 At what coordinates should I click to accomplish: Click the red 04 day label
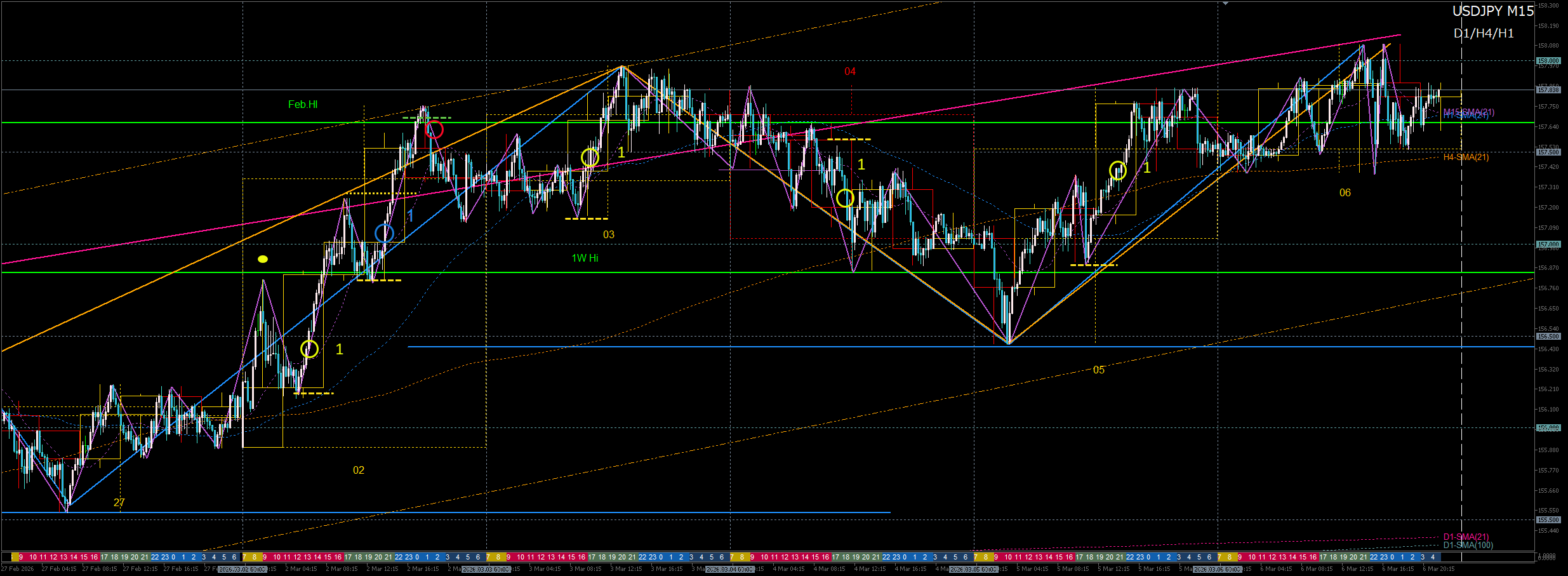coord(850,72)
